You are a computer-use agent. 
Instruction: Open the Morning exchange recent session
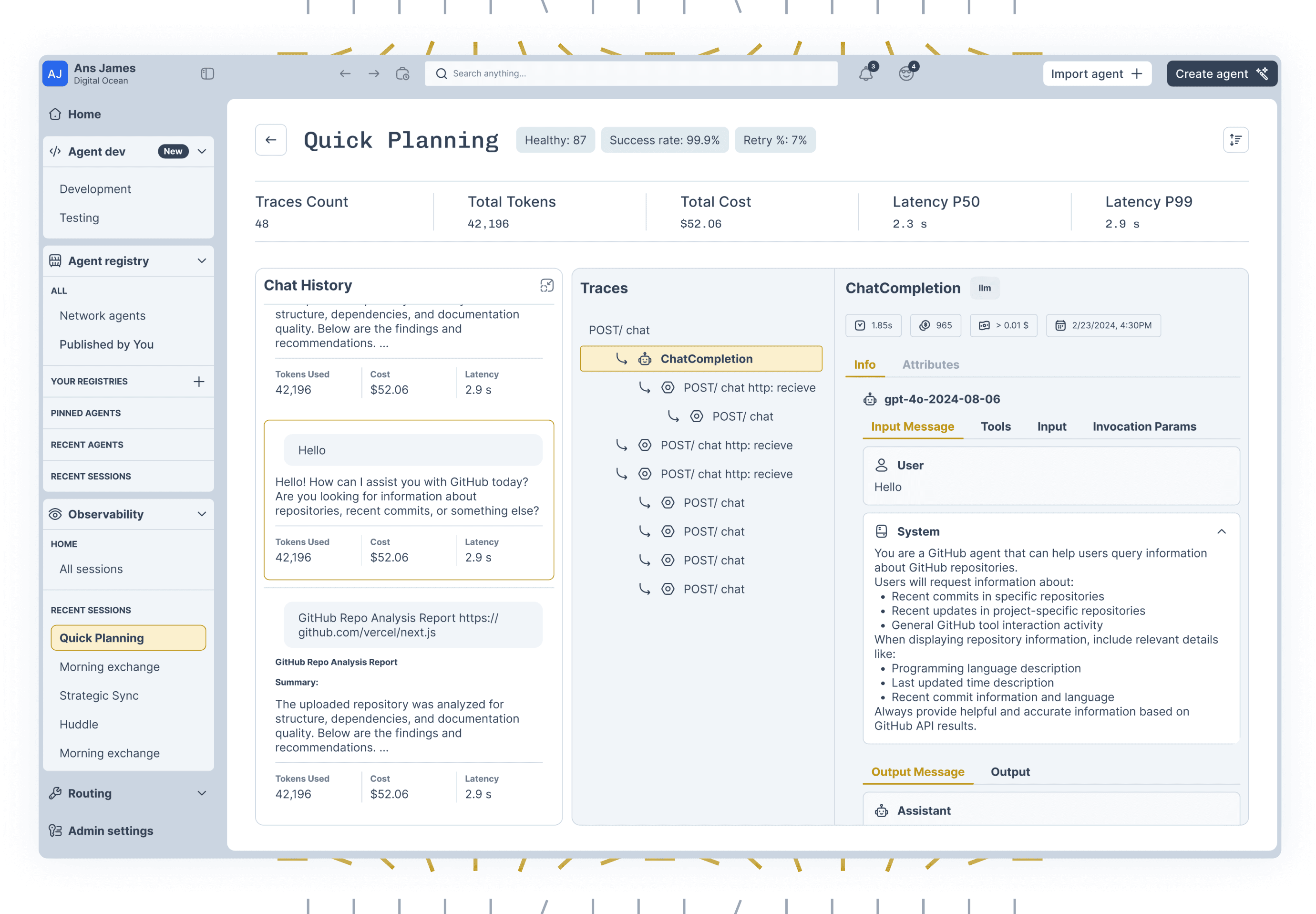click(109, 666)
